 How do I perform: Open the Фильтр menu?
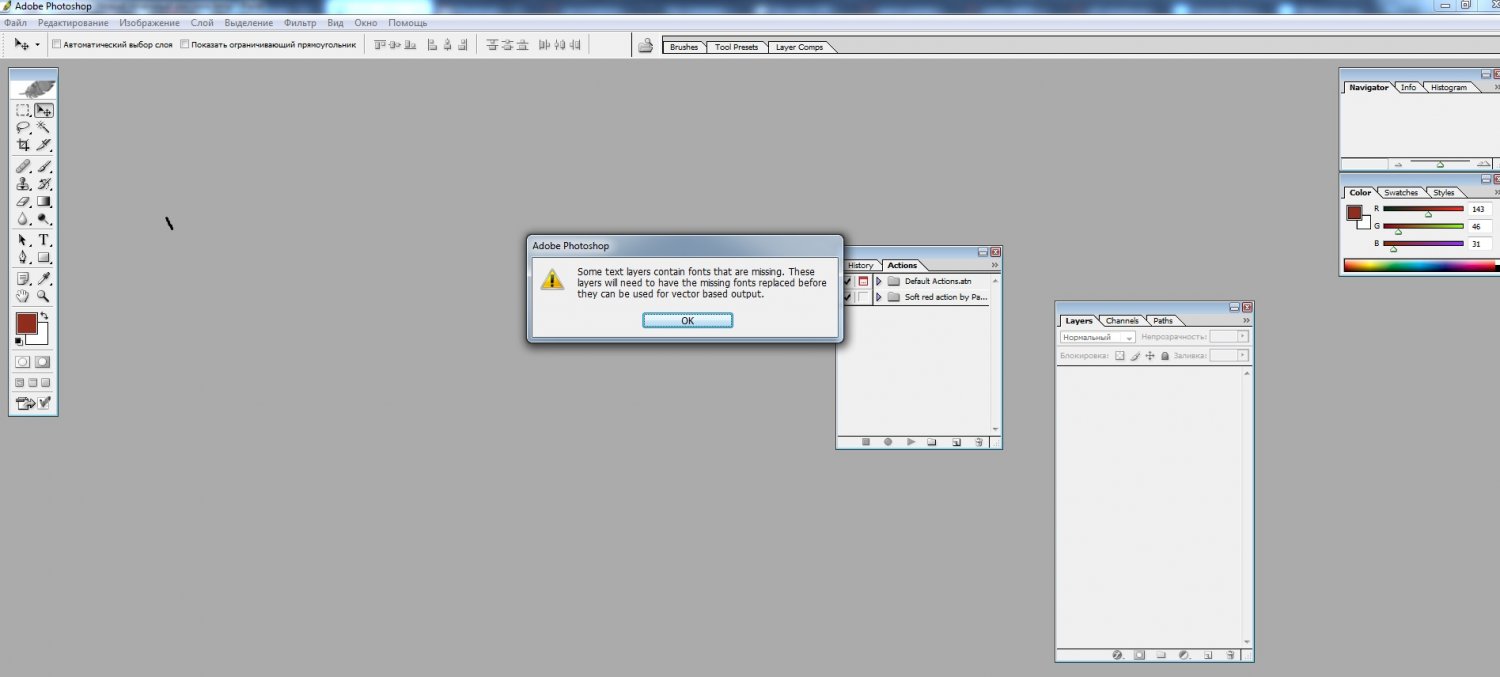(x=300, y=22)
